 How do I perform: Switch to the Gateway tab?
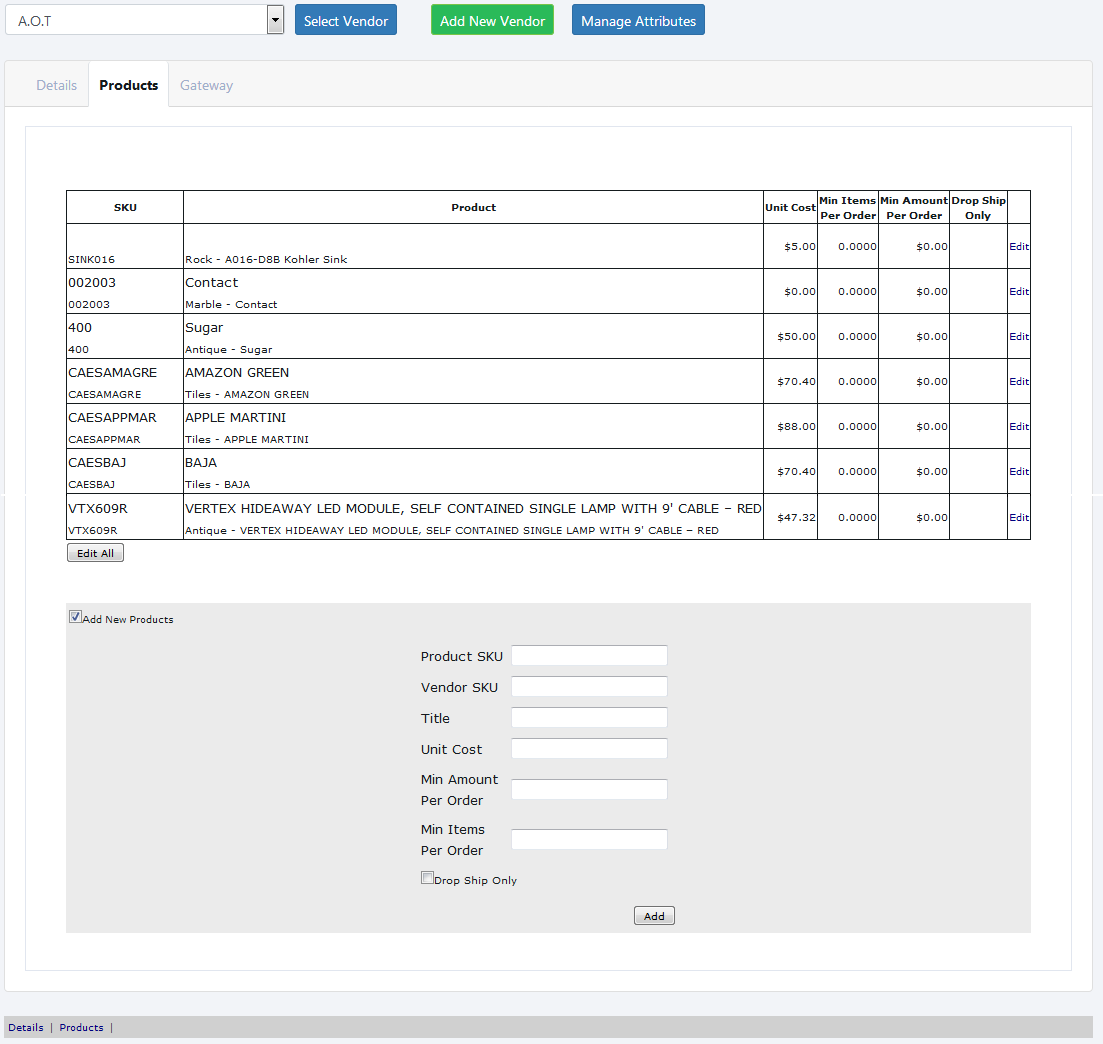[x=206, y=85]
